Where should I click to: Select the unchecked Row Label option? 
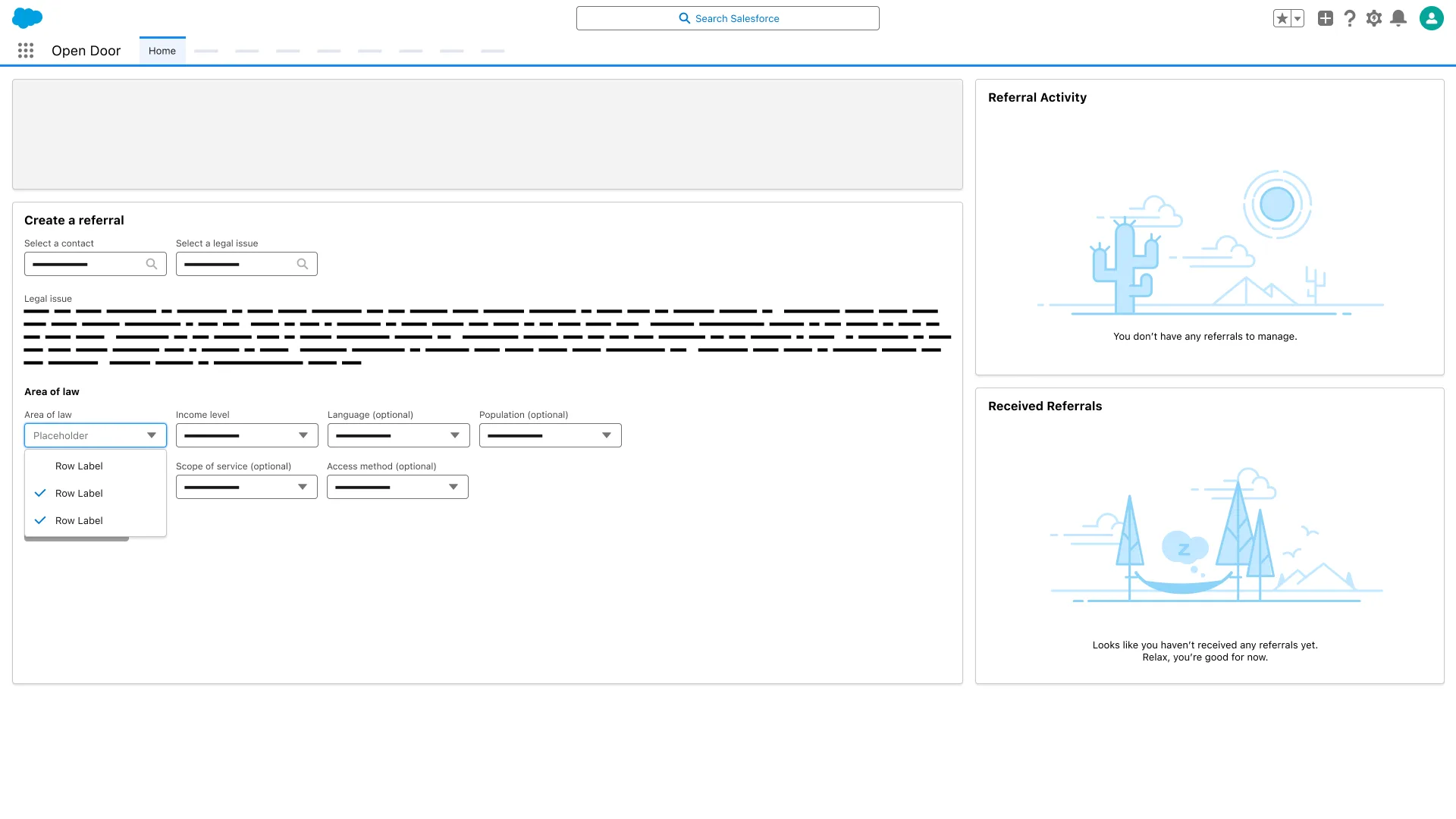click(x=96, y=466)
